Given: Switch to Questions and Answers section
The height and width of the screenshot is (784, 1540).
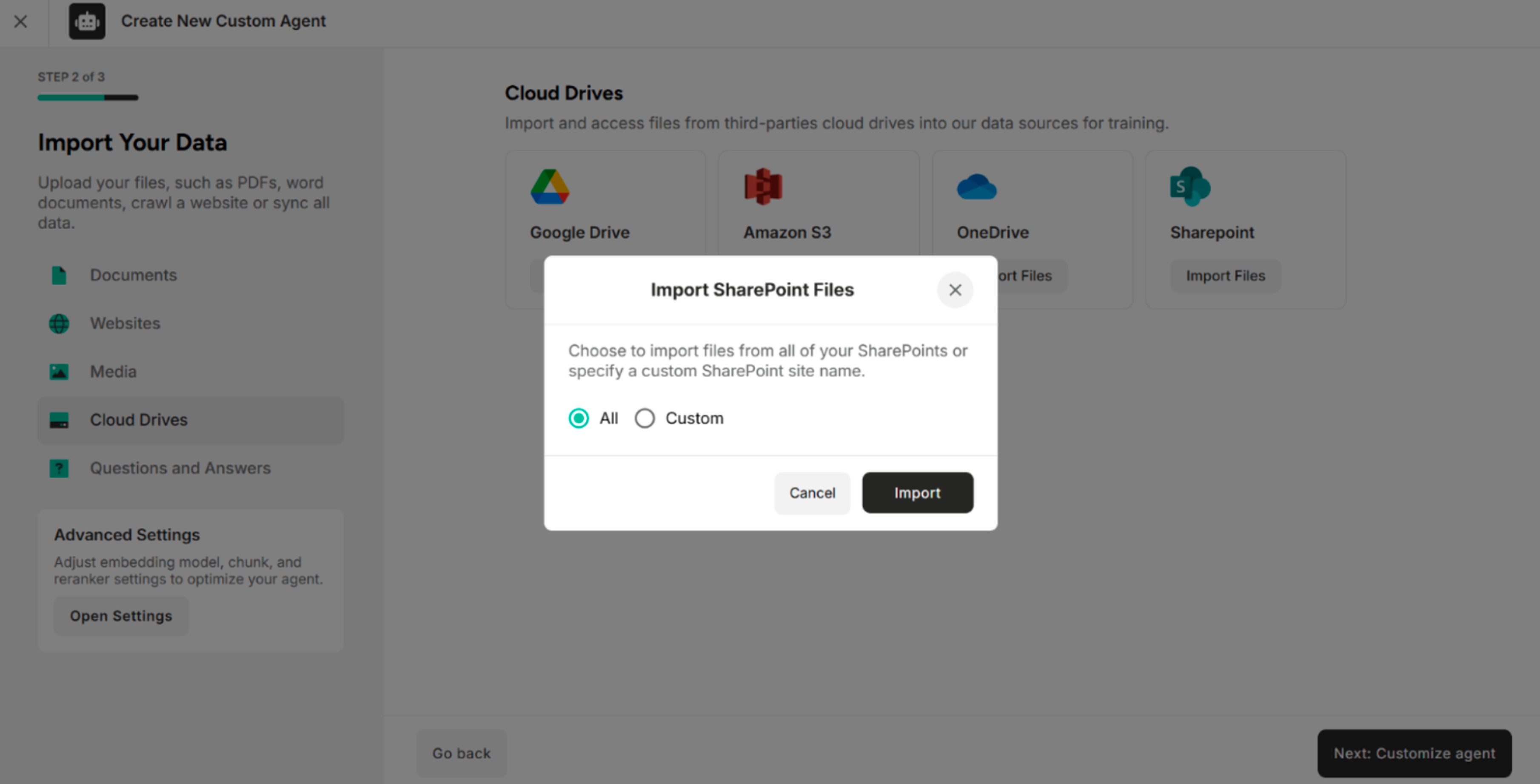Looking at the screenshot, I should 180,468.
